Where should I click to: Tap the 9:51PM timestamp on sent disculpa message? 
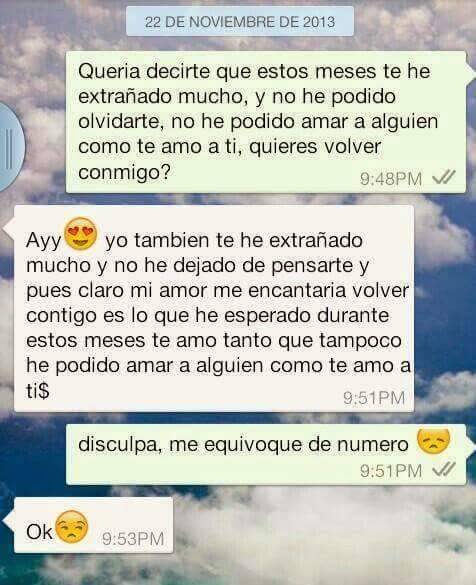[x=391, y=470]
